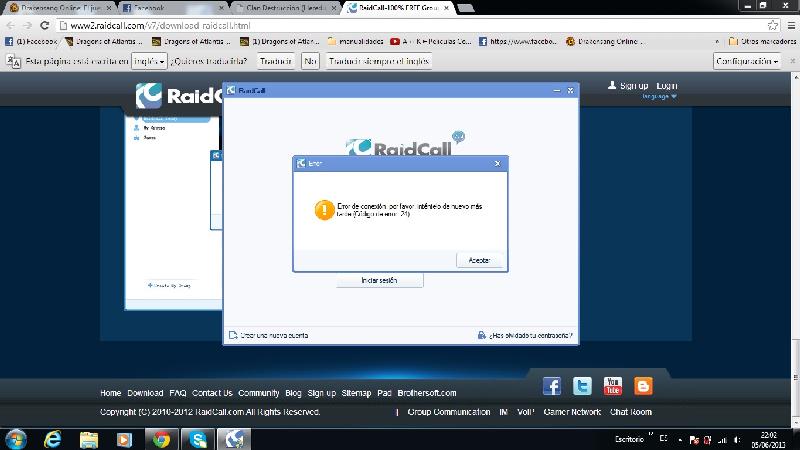Image resolution: width=800 pixels, height=450 pixels.
Task: Expand the 'inglés' language dropdown in translate bar
Action: [149, 61]
